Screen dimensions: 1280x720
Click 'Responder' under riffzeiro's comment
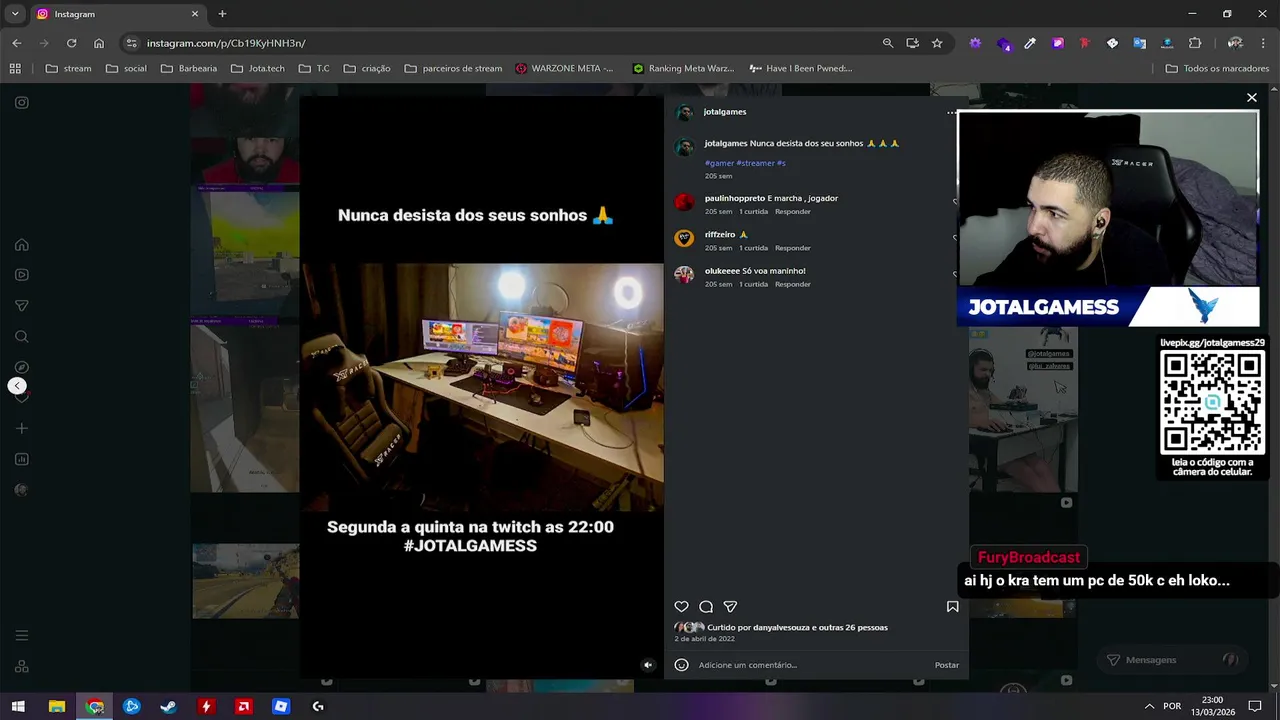click(x=793, y=248)
